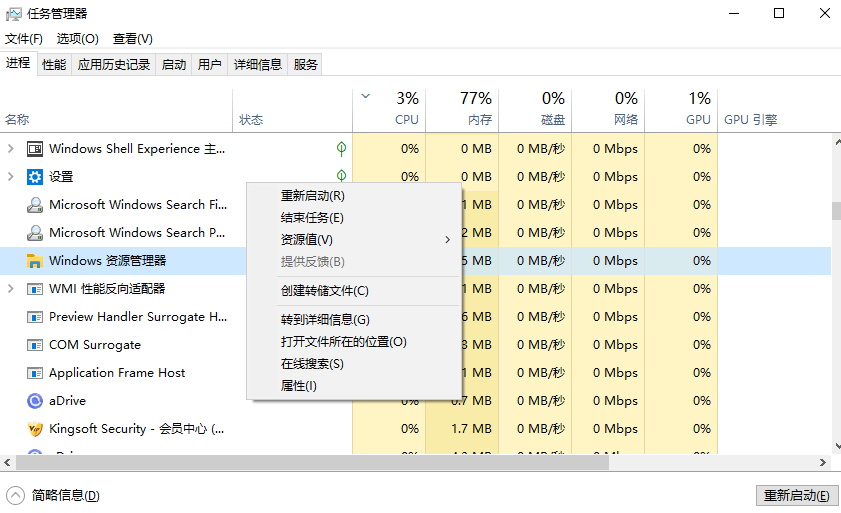Click the vertical scrollbar up arrow
The height and width of the screenshot is (513, 841).
pyautogui.click(x=837, y=142)
